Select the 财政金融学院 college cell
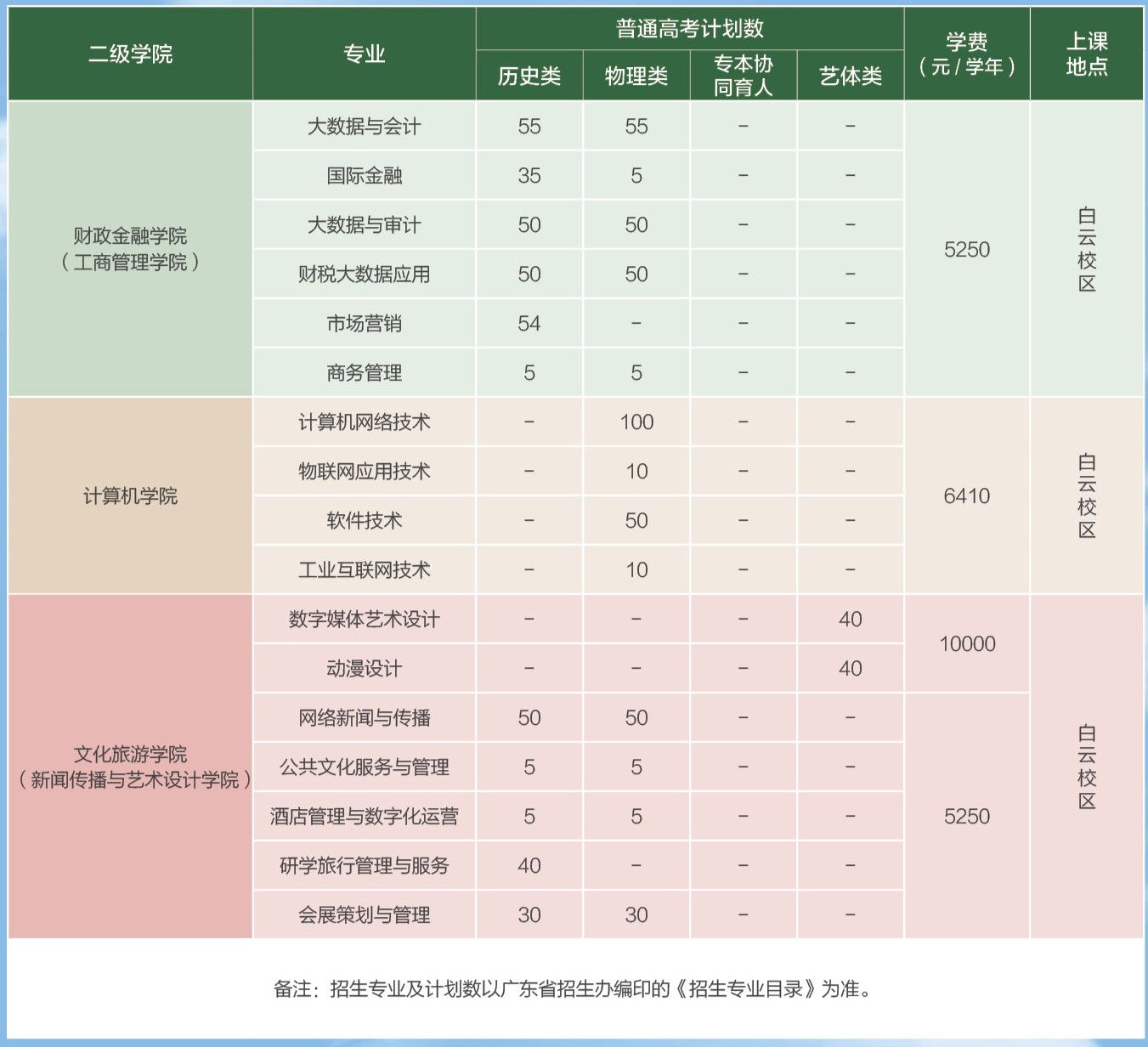The image size is (1148, 1047). [130, 249]
